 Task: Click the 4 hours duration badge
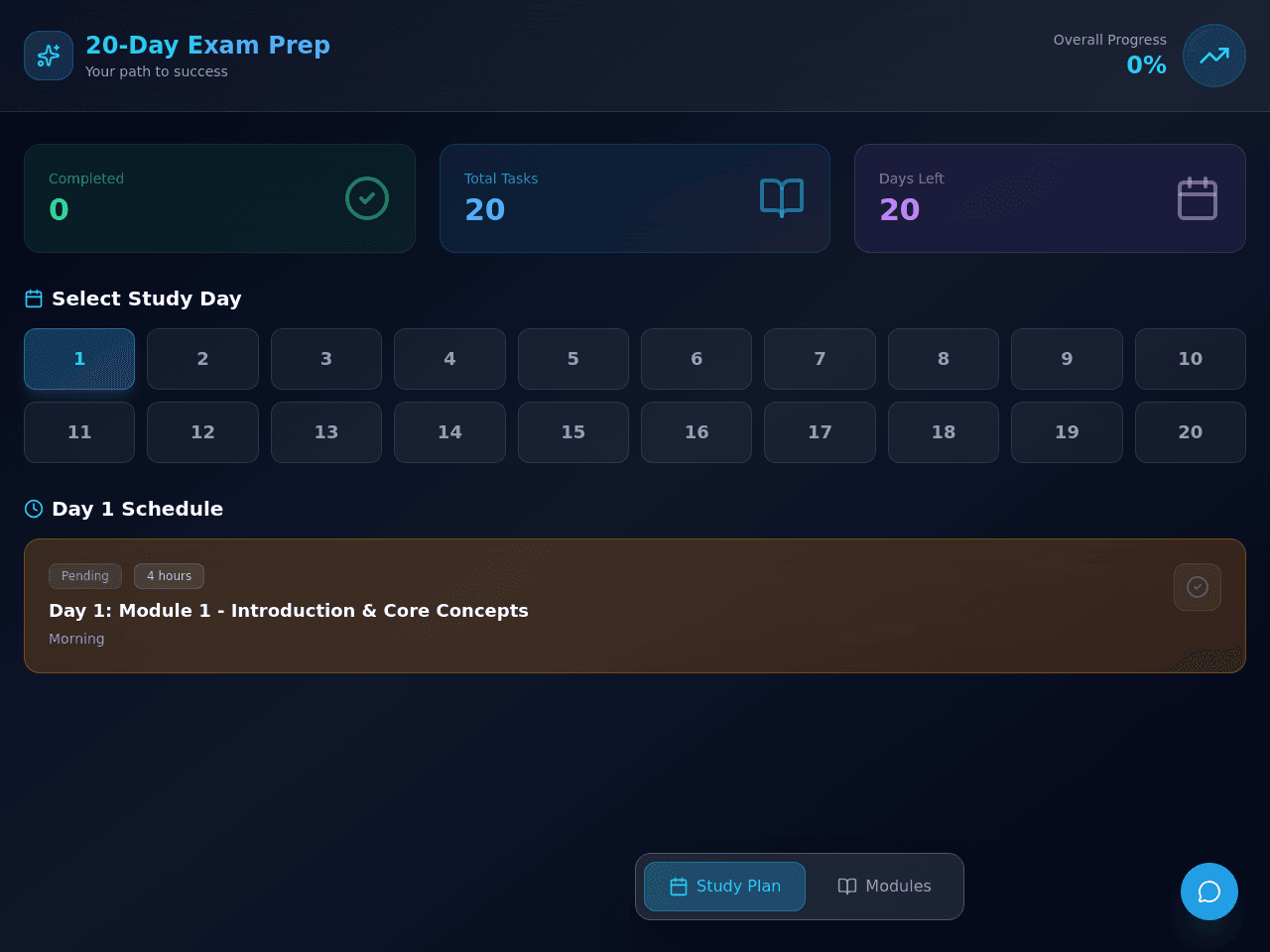click(x=169, y=576)
